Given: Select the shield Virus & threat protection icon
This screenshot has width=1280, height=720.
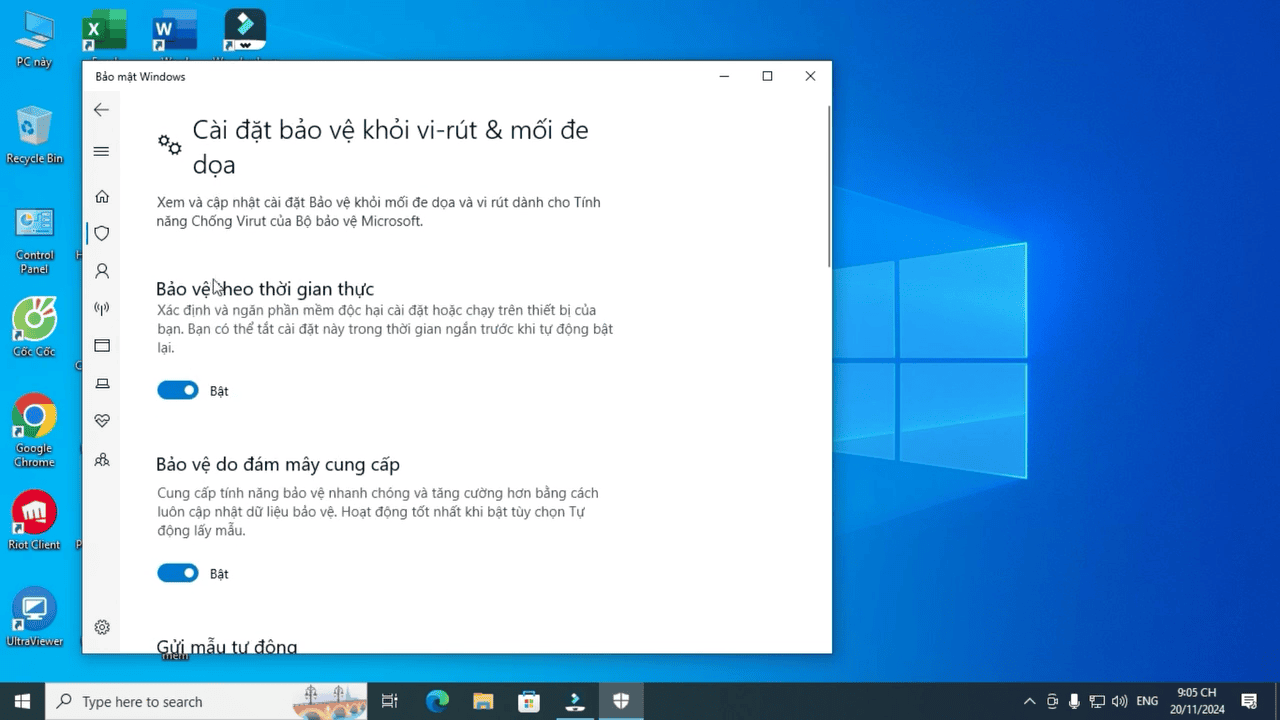Looking at the screenshot, I should click(x=101, y=234).
